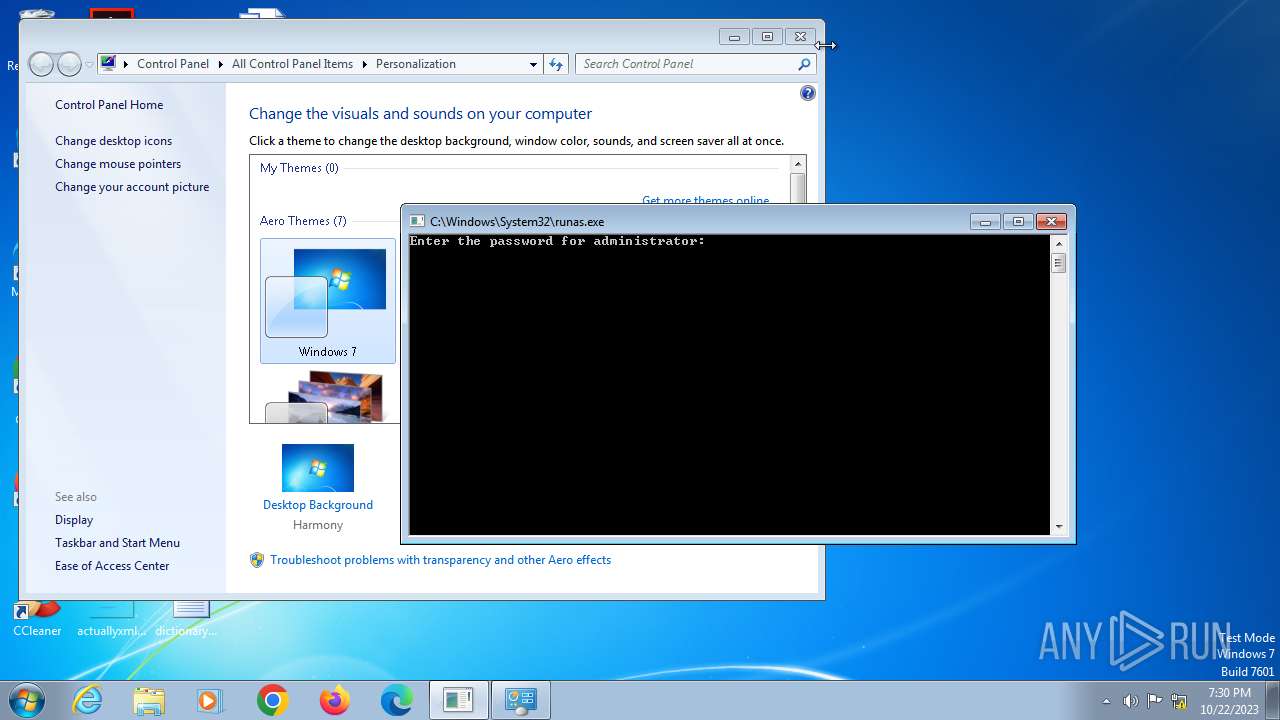Launch Microsoft Edge from taskbar
This screenshot has width=1280, height=720.
[396, 701]
